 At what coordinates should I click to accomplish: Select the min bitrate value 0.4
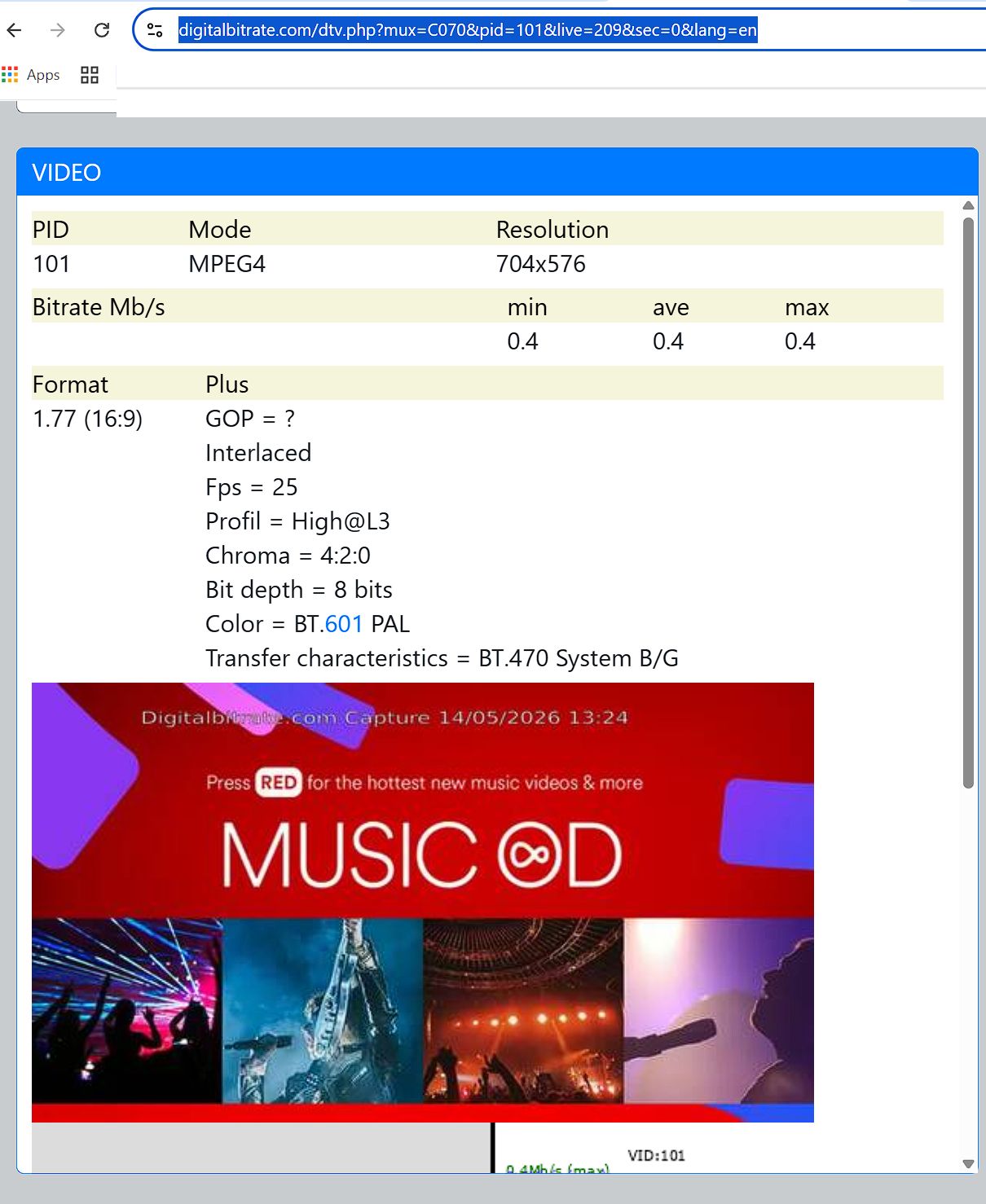522,341
